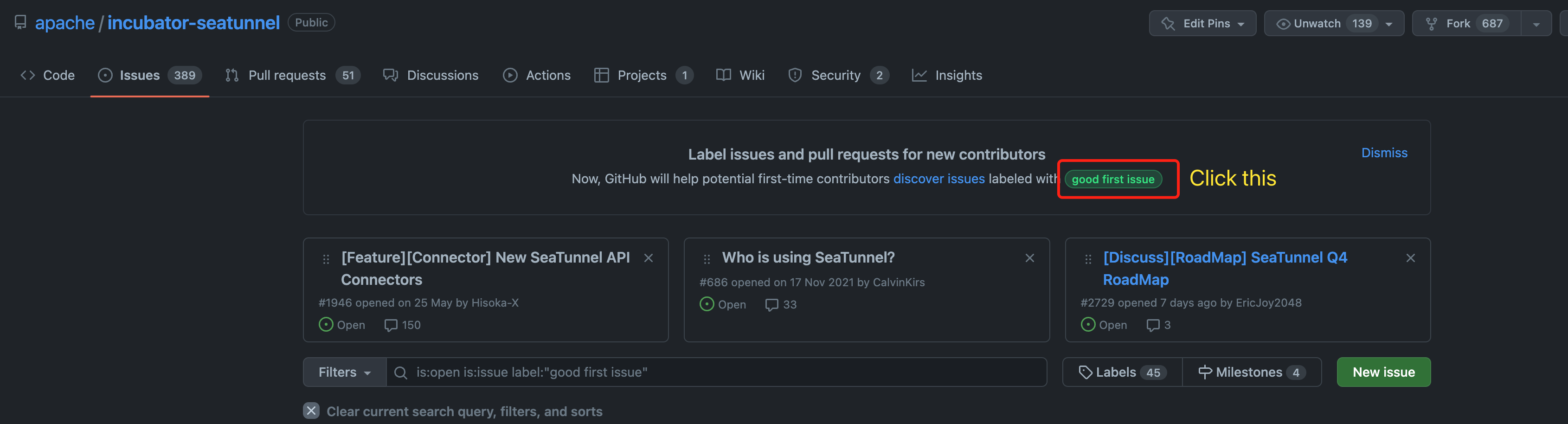This screenshot has height=424, width=1568.
Task: Click the fork network icon next to 687
Action: (1432, 23)
